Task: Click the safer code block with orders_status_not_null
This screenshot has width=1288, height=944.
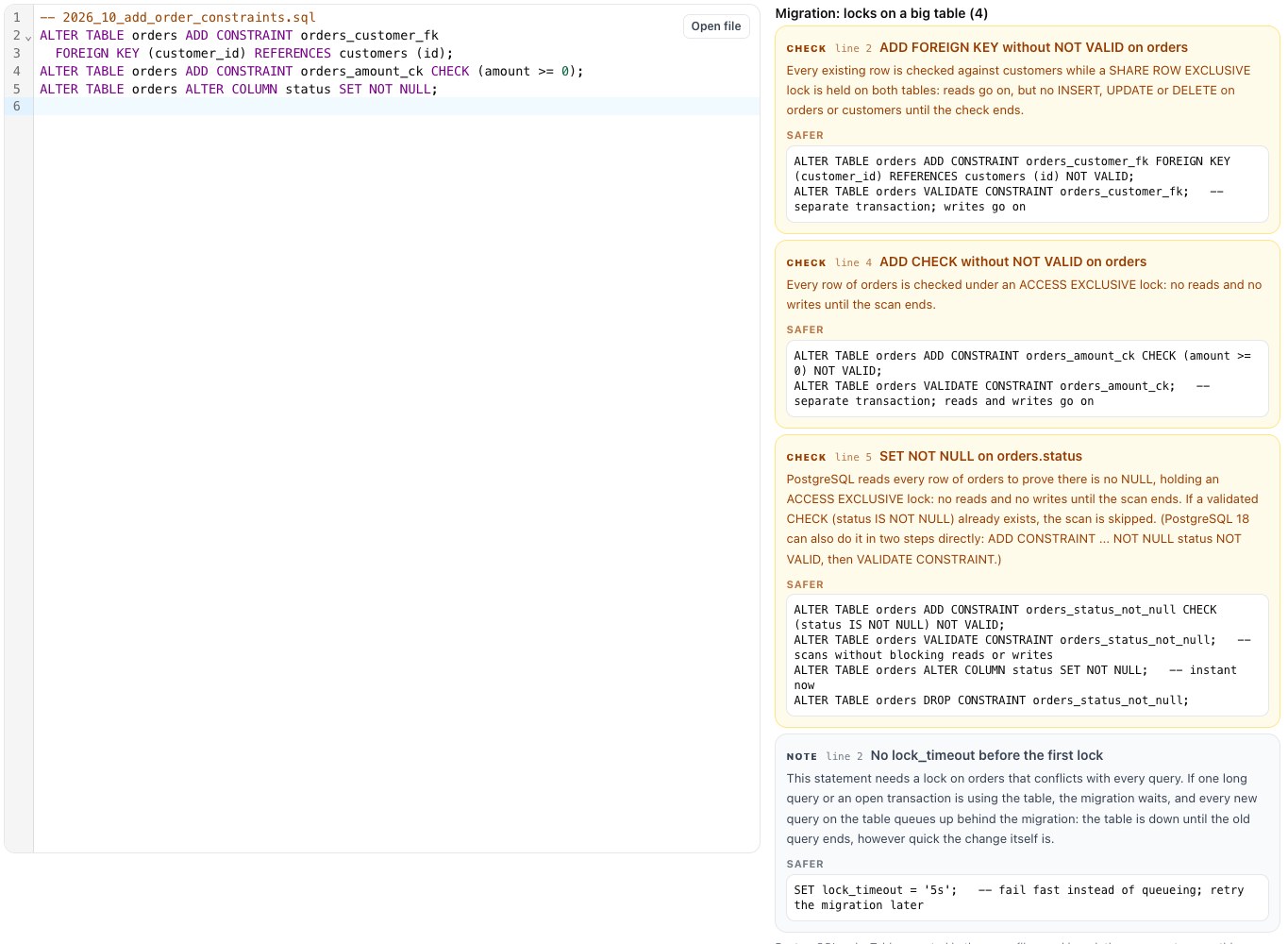Action: coord(1027,655)
